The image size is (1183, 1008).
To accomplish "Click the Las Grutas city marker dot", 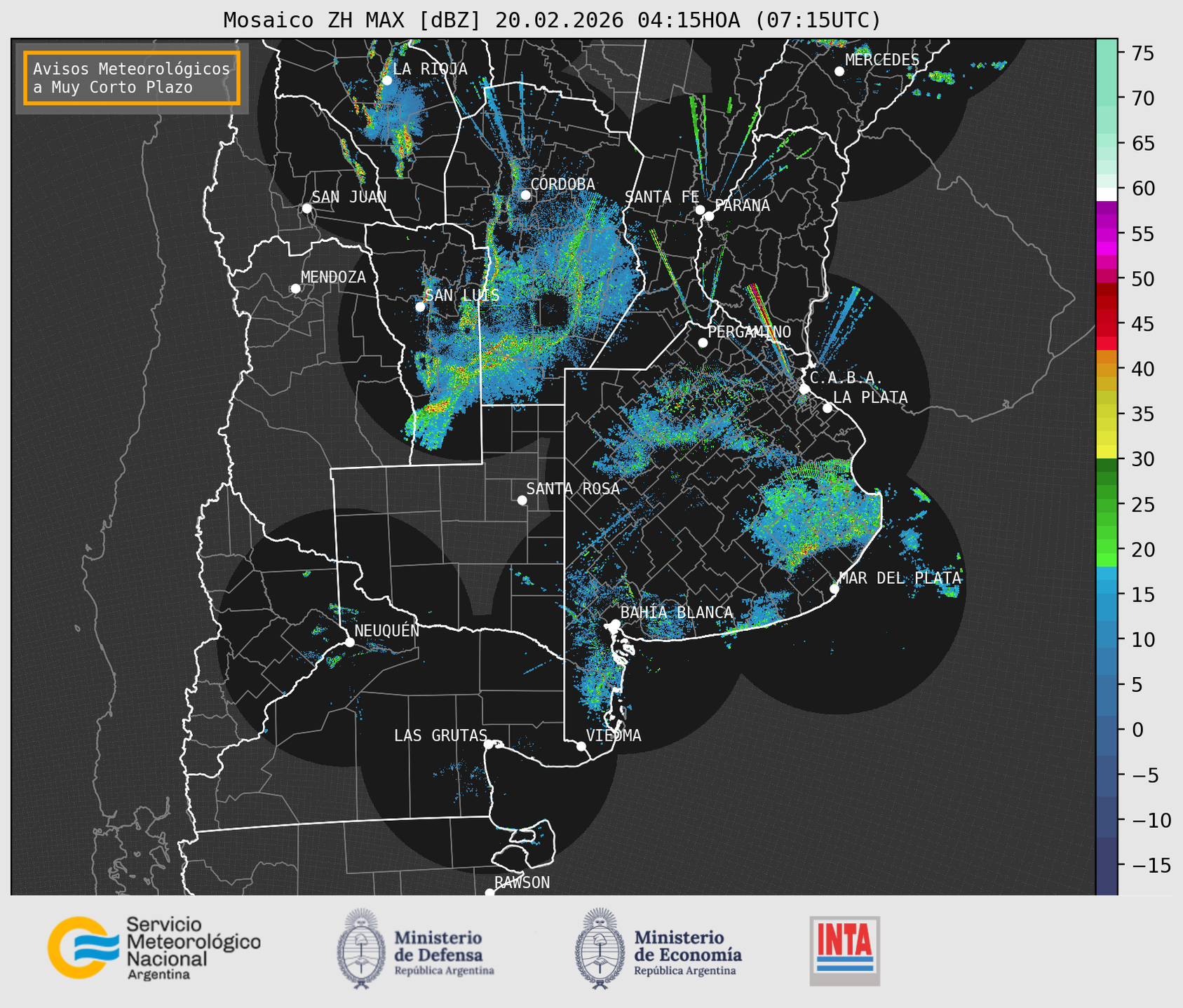I will [x=489, y=744].
